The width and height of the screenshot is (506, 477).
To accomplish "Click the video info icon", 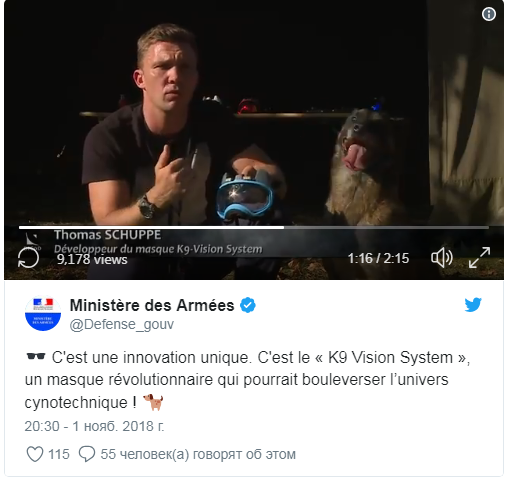I will 489,14.
